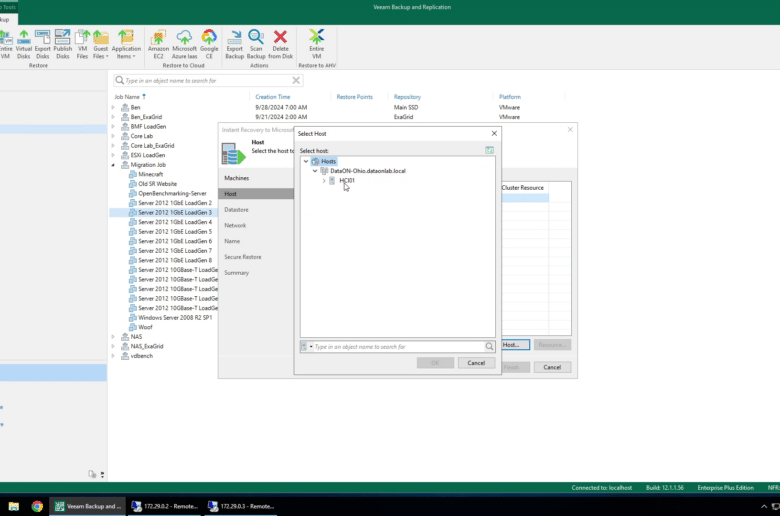
Task: Open Chrome from the taskbar
Action: point(37,506)
